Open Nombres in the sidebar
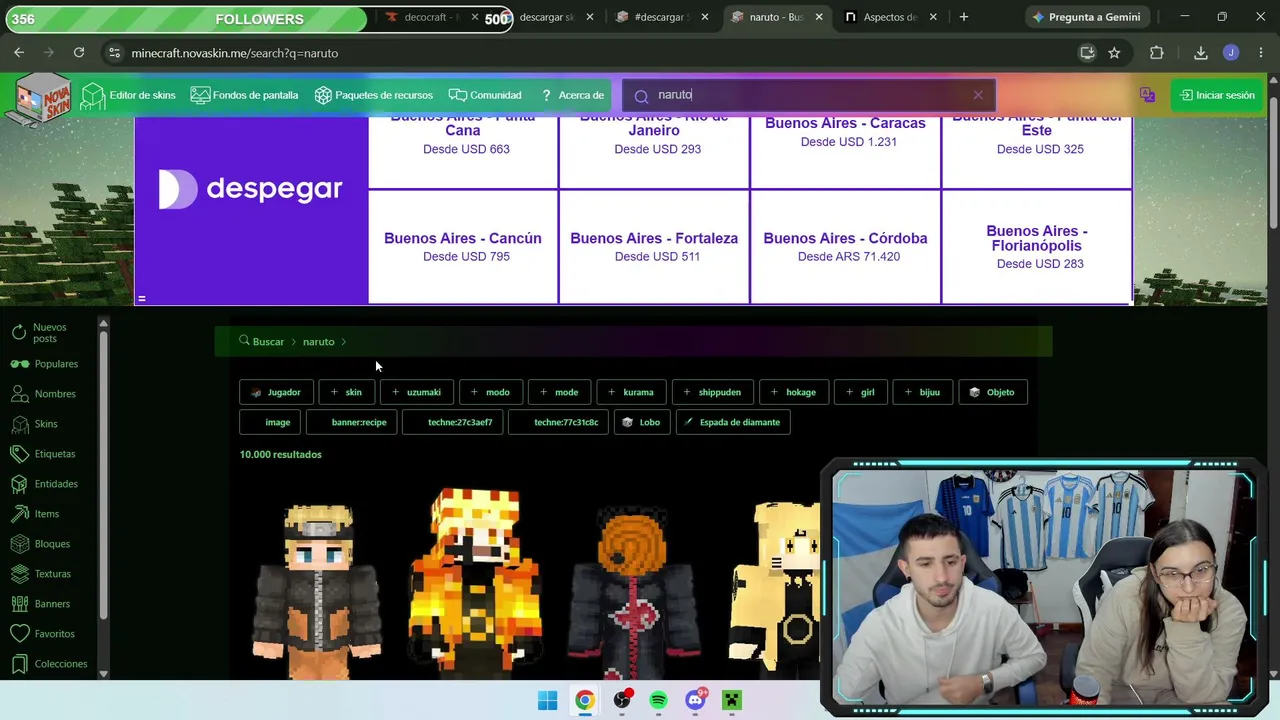 pos(43,394)
